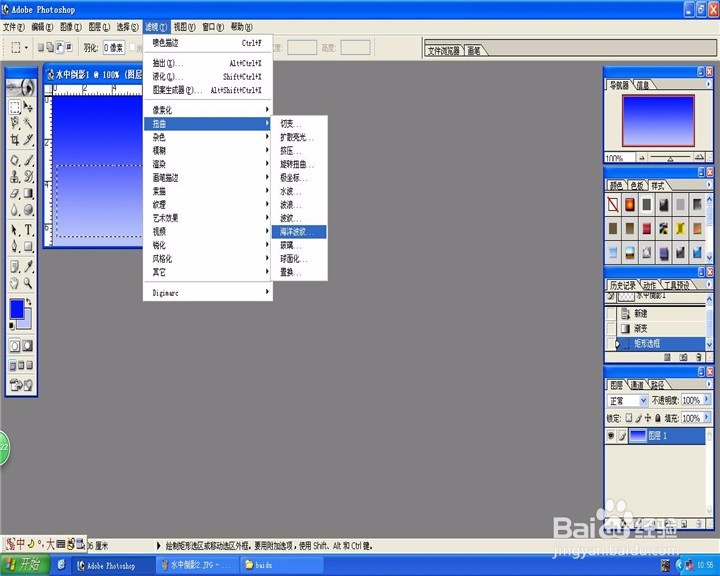Switch to the 动作 tab

click(649, 285)
